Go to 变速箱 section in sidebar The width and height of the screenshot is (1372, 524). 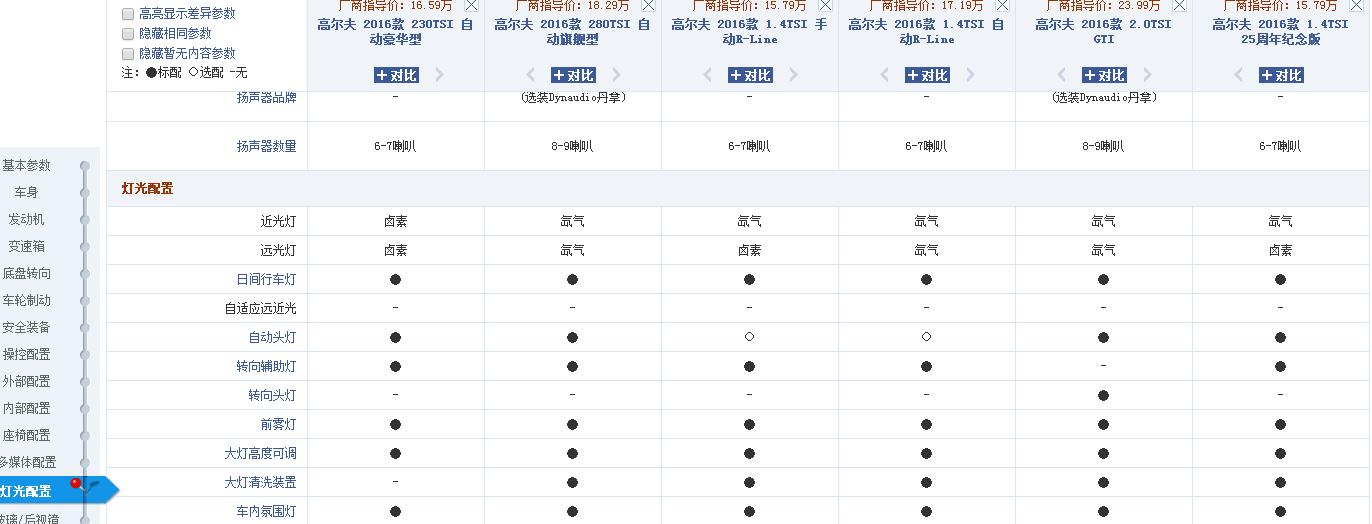[x=26, y=246]
